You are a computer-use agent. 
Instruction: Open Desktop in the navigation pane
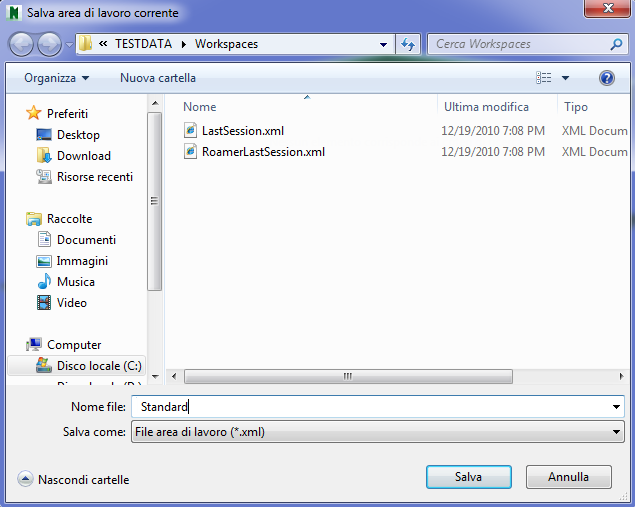click(x=78, y=135)
